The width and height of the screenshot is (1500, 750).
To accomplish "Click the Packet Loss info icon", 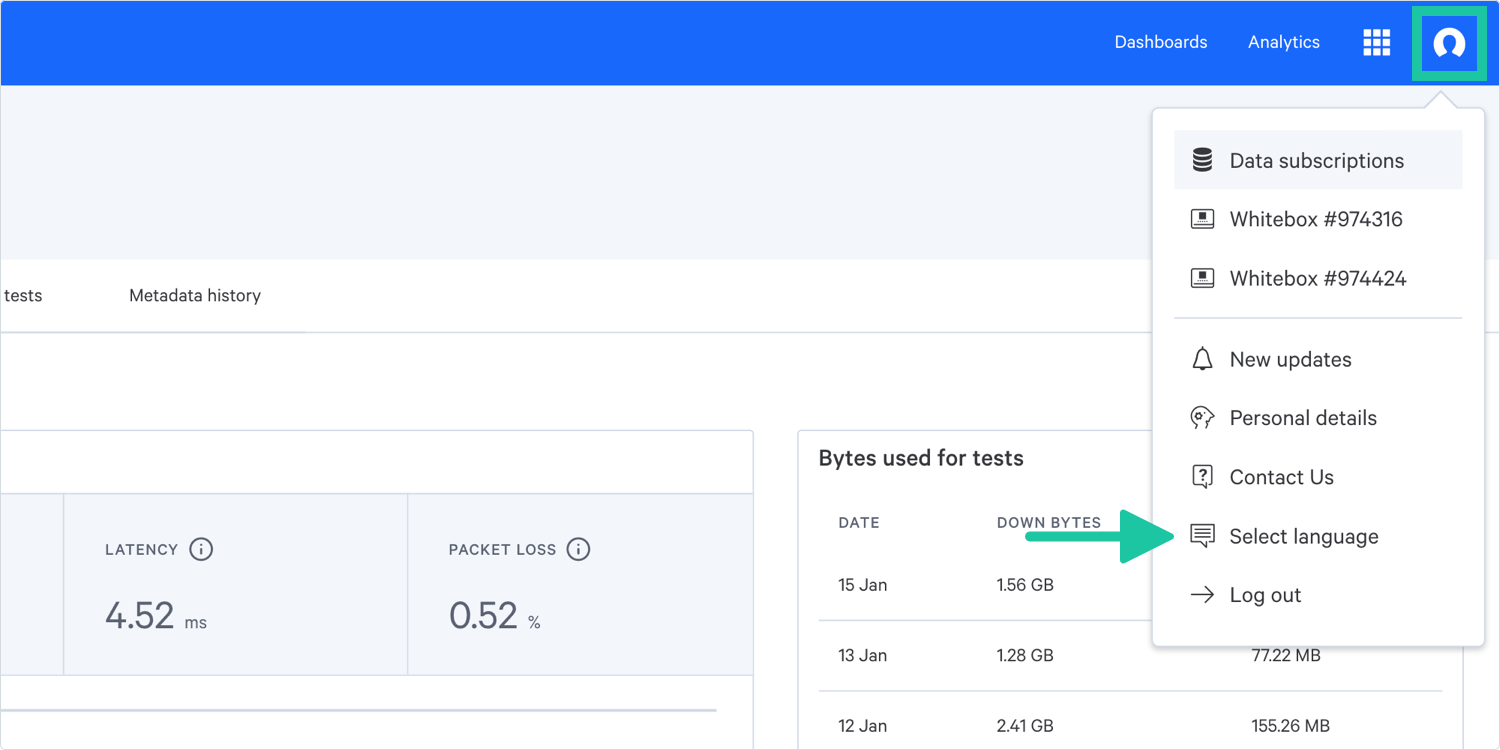I will (578, 549).
